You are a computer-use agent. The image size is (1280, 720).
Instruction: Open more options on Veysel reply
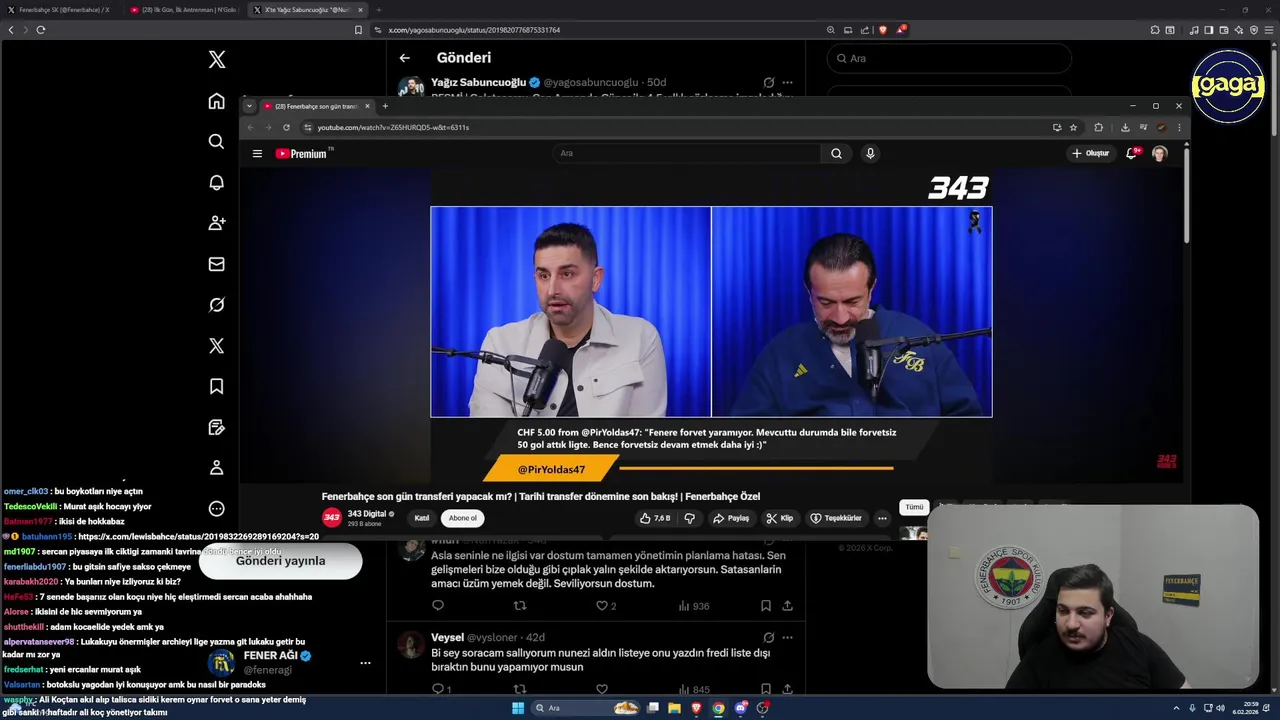[788, 637]
